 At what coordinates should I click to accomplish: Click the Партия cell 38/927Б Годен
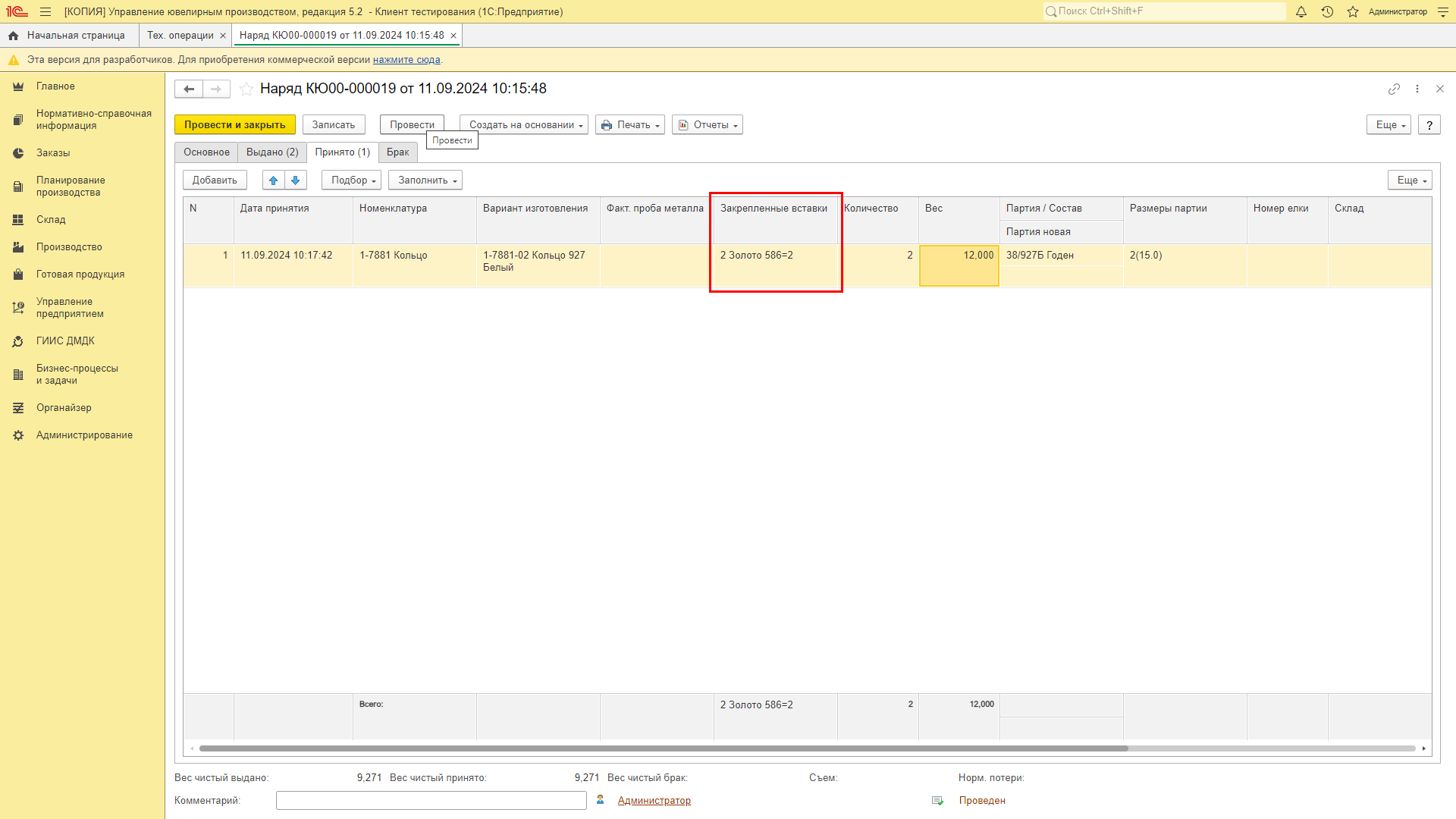[1061, 256]
